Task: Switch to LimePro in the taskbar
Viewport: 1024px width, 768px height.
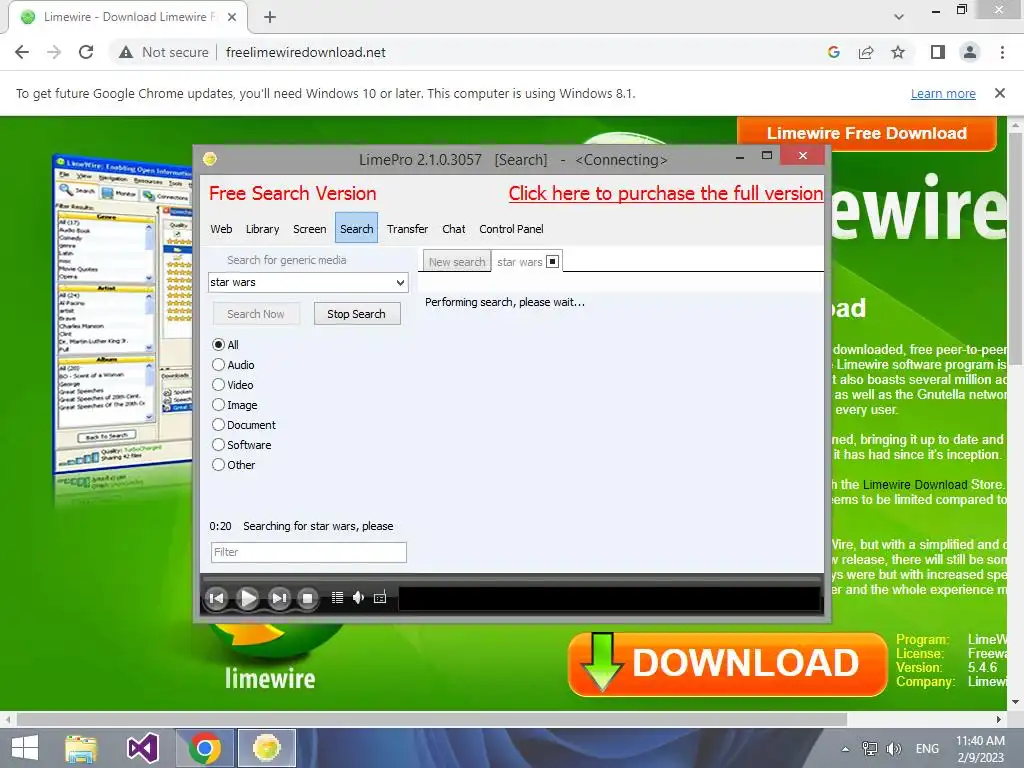Action: pyautogui.click(x=266, y=748)
